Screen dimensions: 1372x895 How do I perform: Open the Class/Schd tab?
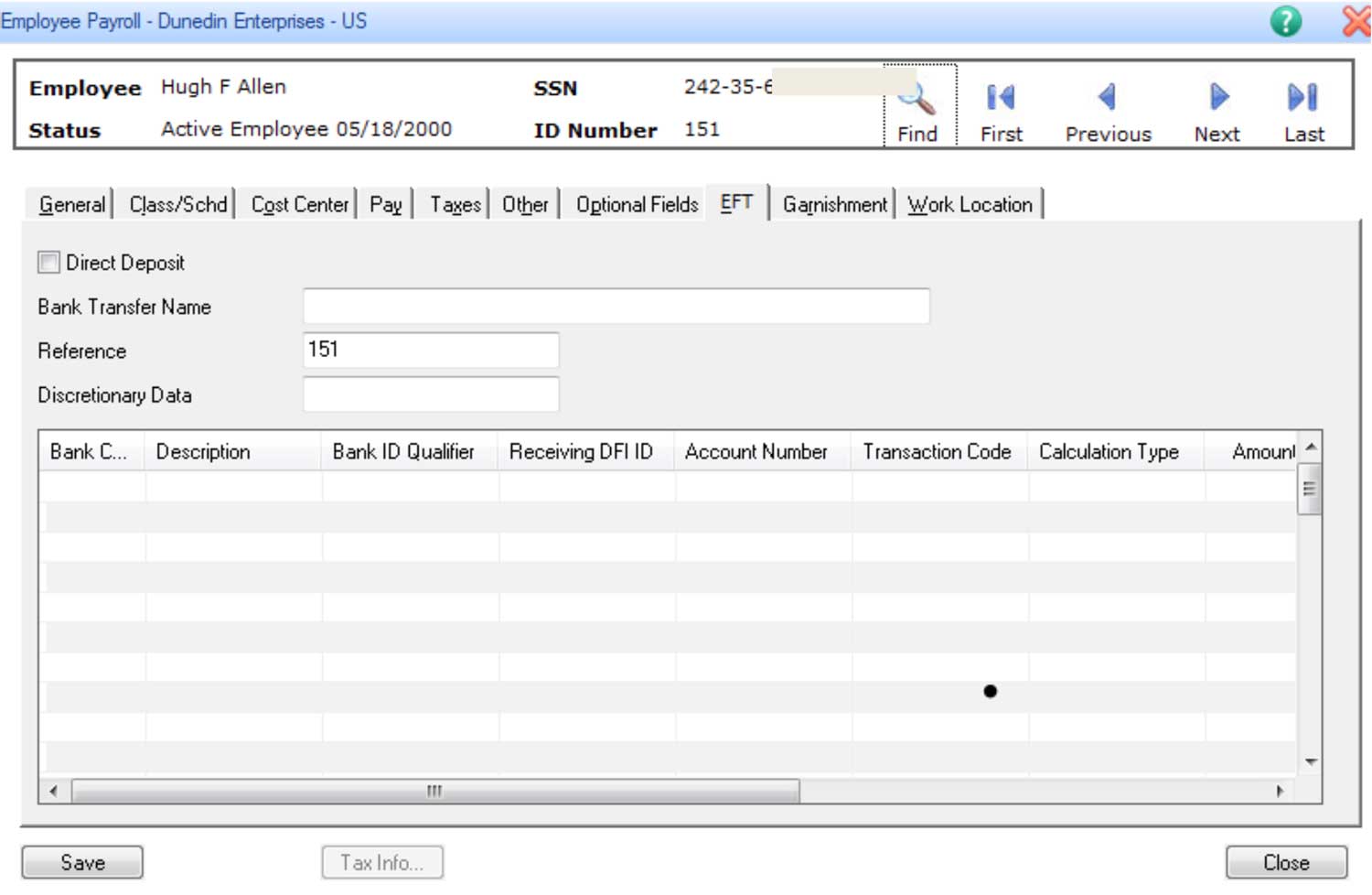(177, 204)
